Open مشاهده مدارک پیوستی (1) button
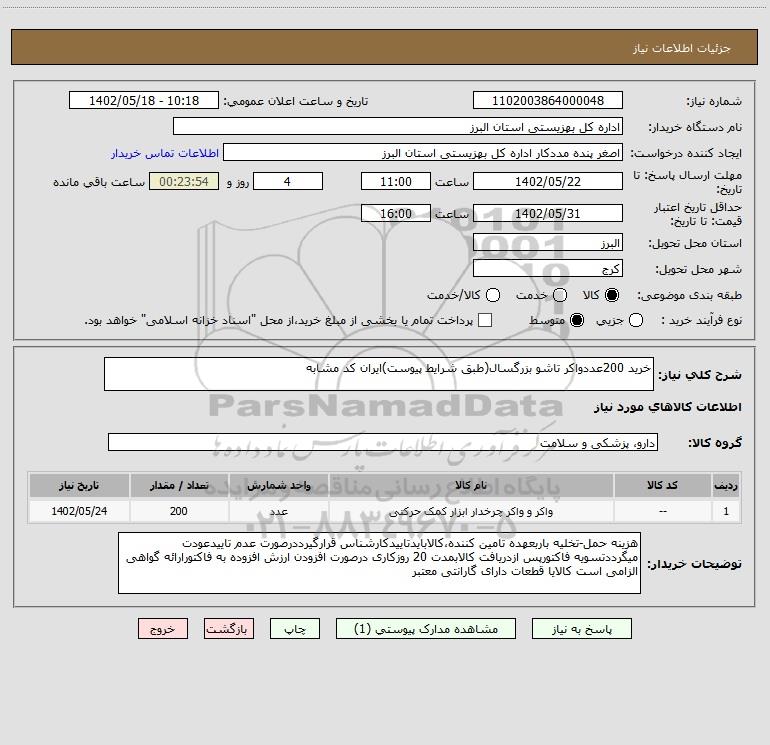 click(426, 629)
